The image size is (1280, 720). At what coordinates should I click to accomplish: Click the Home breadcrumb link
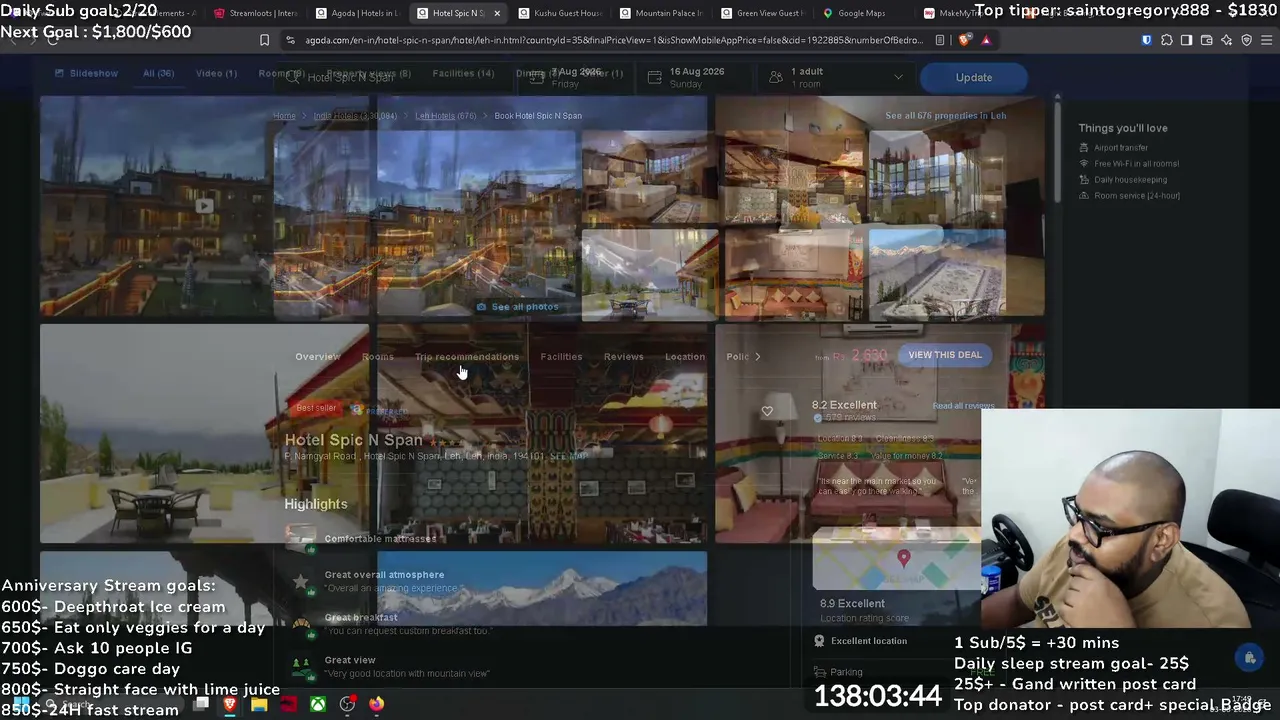tap(285, 116)
